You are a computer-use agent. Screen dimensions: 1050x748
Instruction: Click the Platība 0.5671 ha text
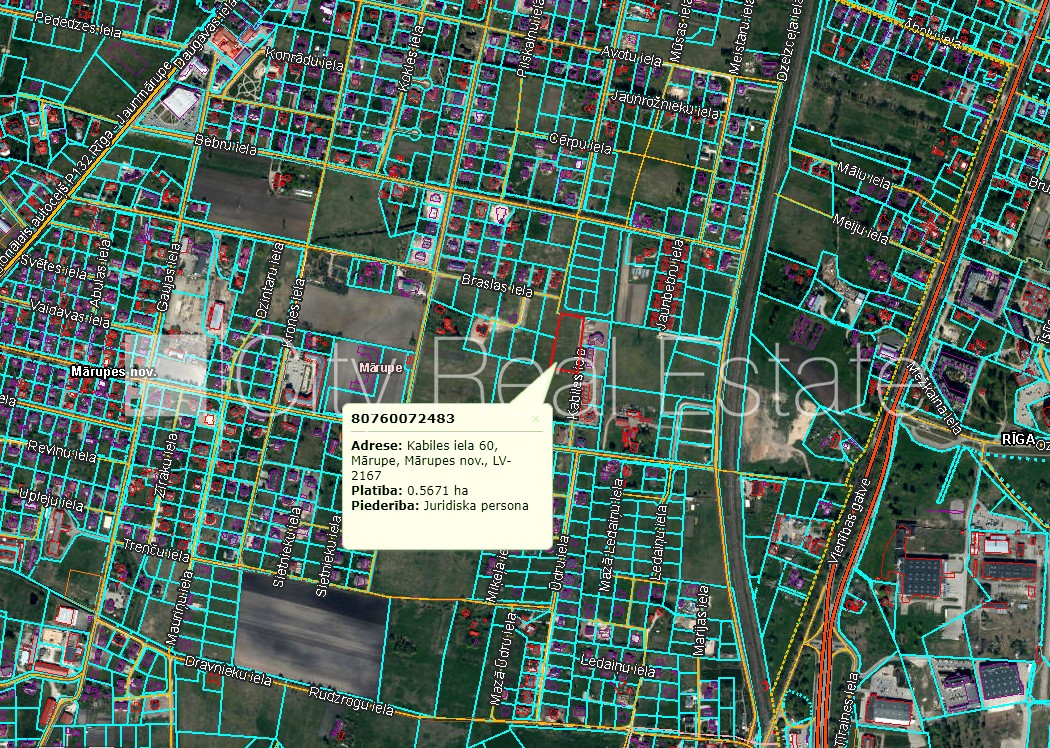pos(410,490)
